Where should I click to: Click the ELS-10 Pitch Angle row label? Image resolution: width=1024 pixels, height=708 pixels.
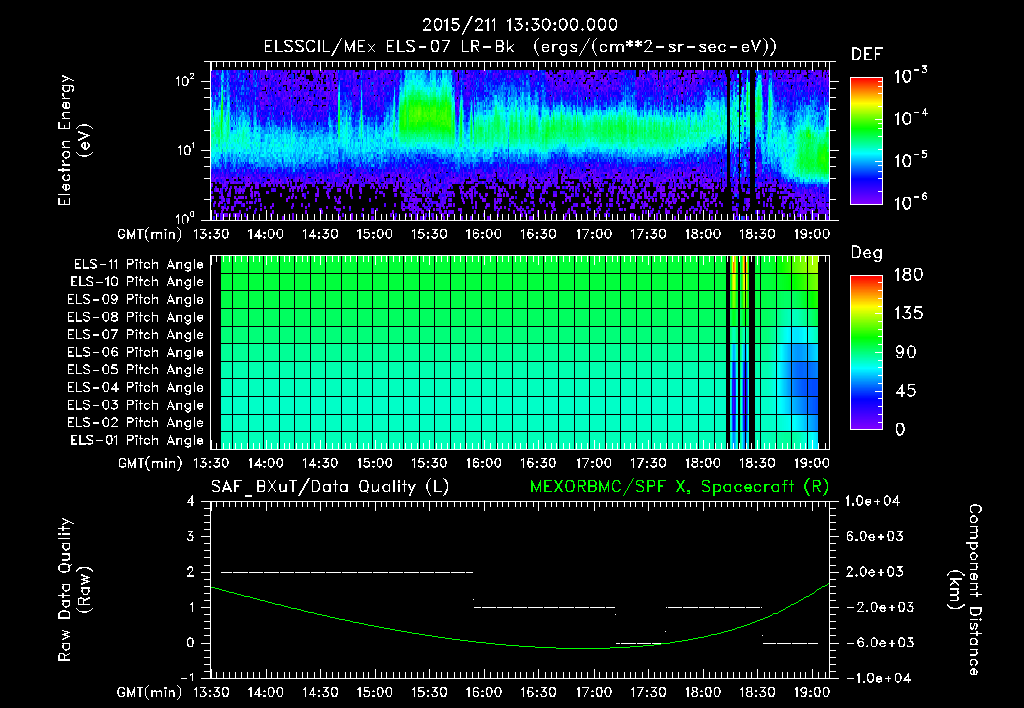[137, 282]
